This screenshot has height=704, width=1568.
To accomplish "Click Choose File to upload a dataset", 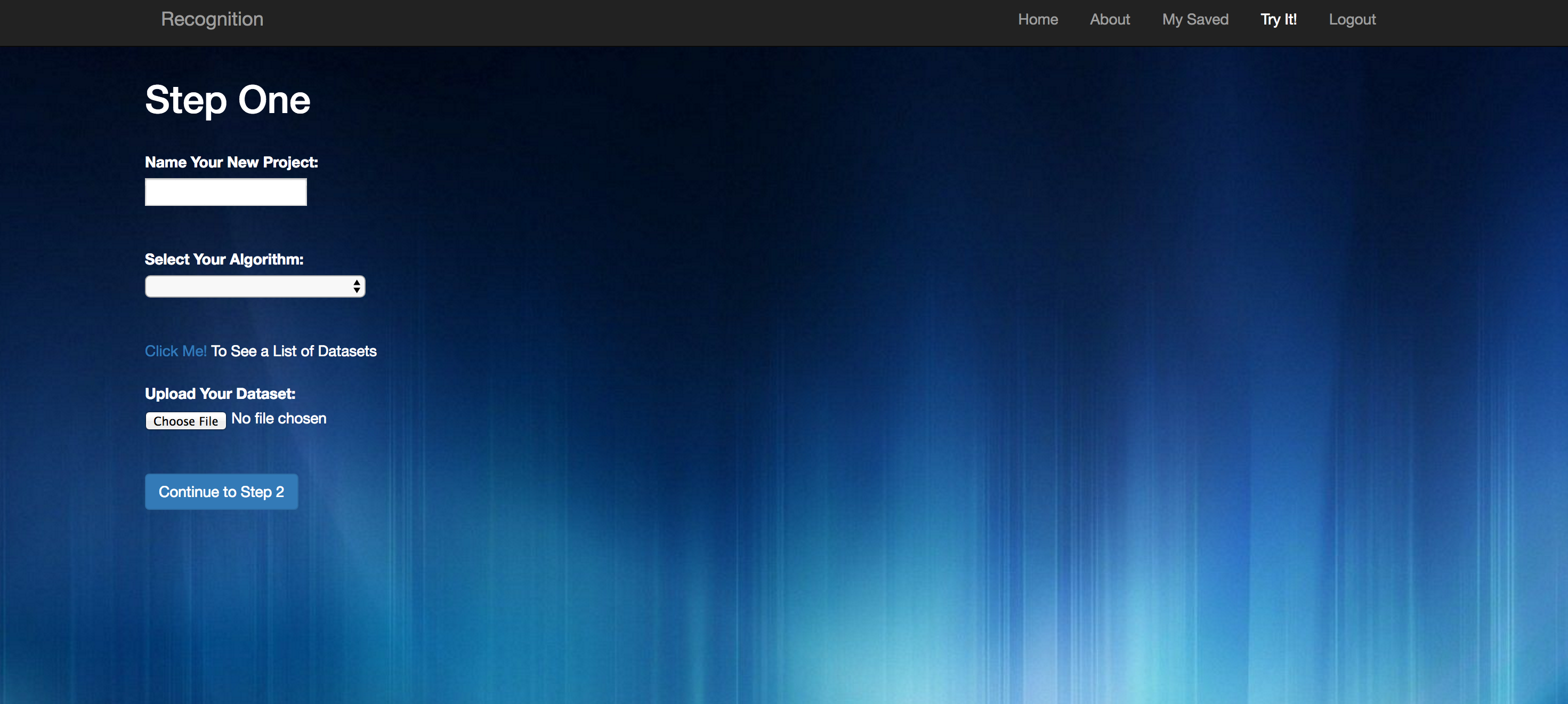I will 185,420.
